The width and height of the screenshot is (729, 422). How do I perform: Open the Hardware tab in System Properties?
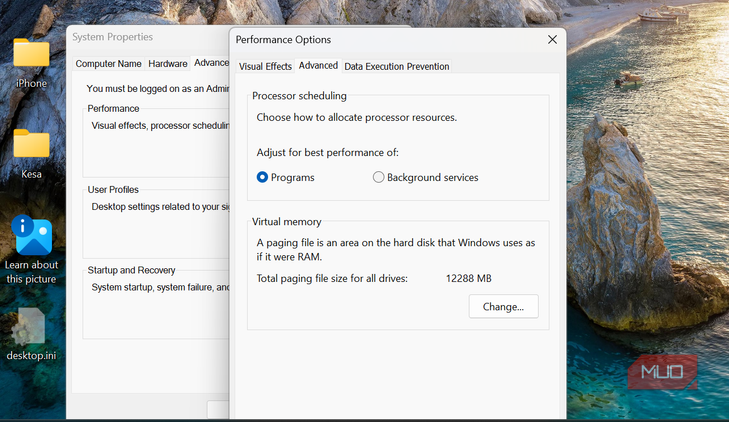point(168,64)
